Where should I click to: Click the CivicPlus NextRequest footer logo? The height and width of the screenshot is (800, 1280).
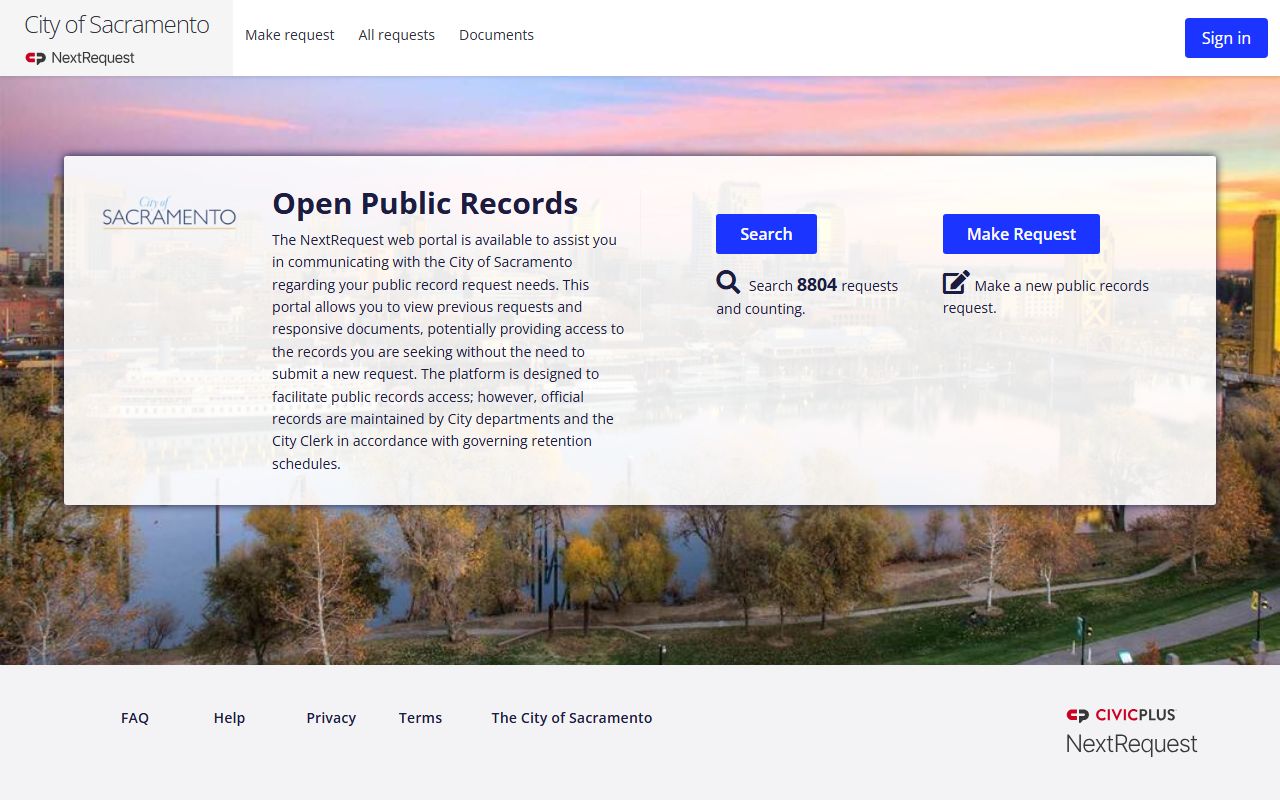point(1132,732)
